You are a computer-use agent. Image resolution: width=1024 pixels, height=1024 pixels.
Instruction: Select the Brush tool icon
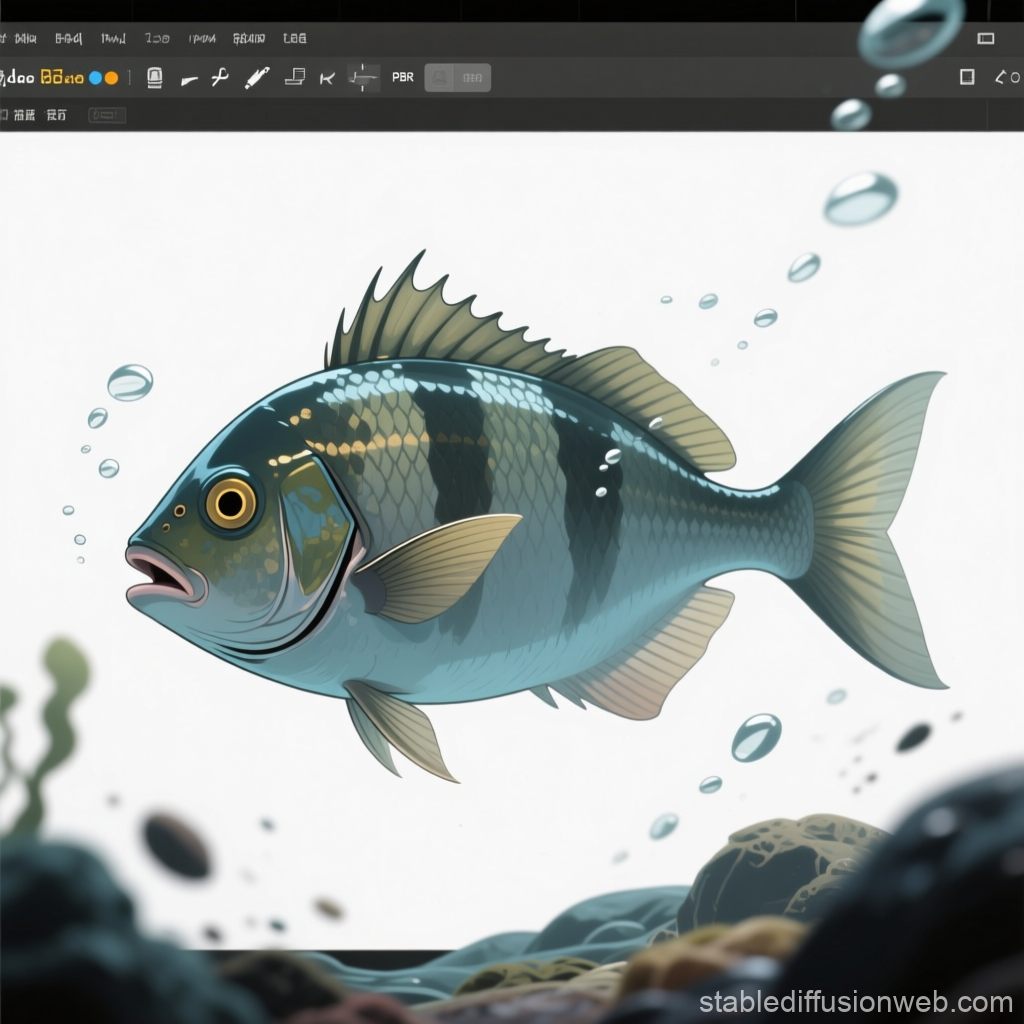(258, 77)
